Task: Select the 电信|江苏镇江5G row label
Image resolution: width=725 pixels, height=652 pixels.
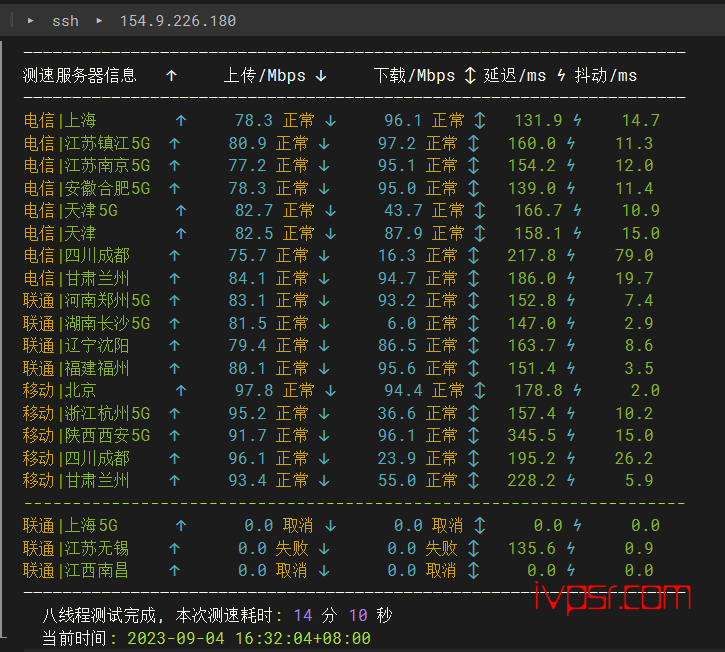Action: tap(86, 143)
